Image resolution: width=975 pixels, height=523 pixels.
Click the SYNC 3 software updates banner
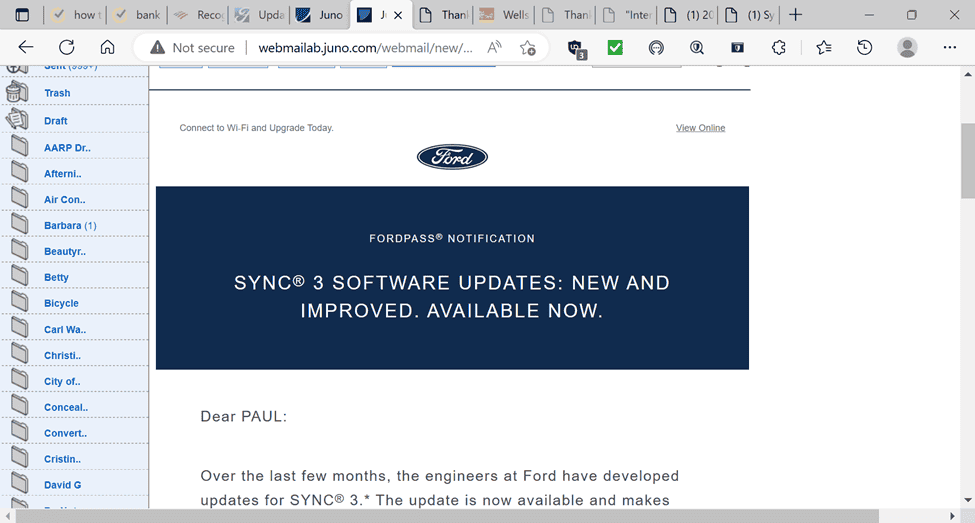452,278
